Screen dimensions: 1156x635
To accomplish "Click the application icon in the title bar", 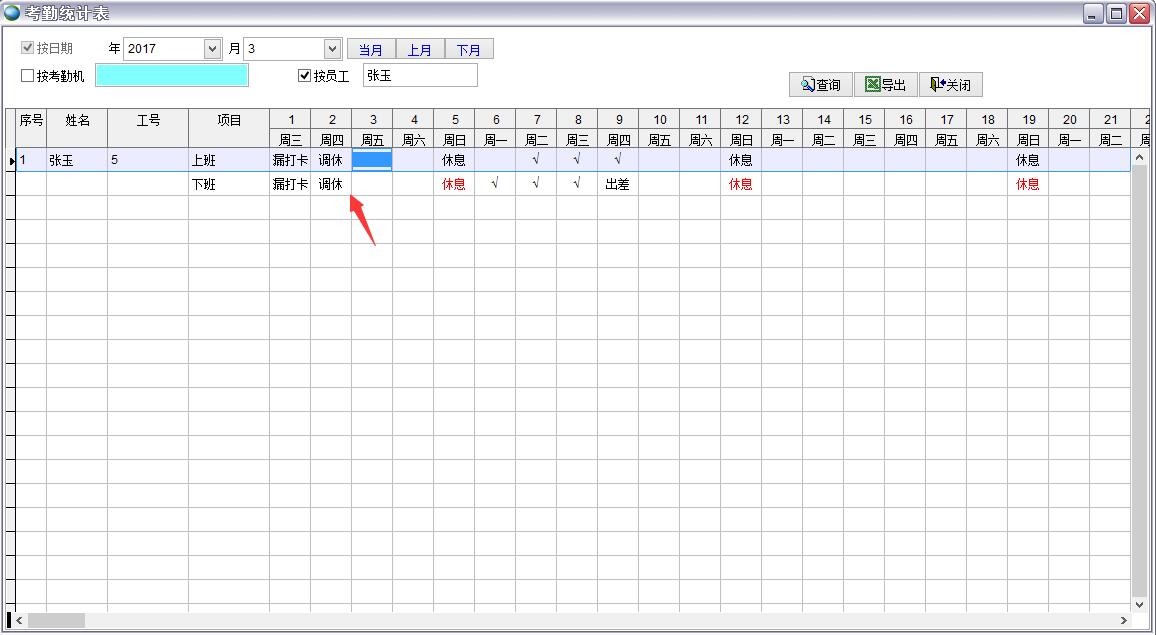I will click(14, 13).
